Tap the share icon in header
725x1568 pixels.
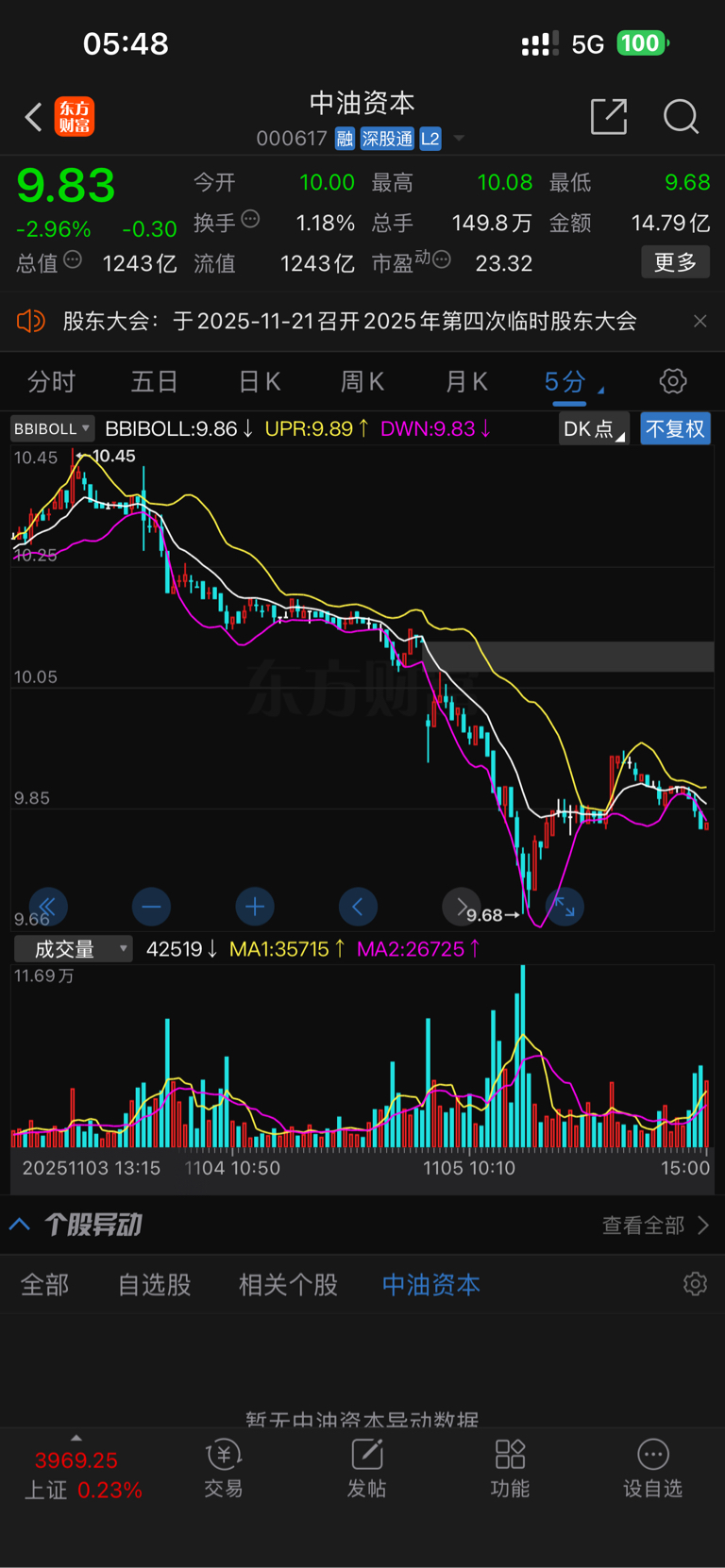(608, 116)
